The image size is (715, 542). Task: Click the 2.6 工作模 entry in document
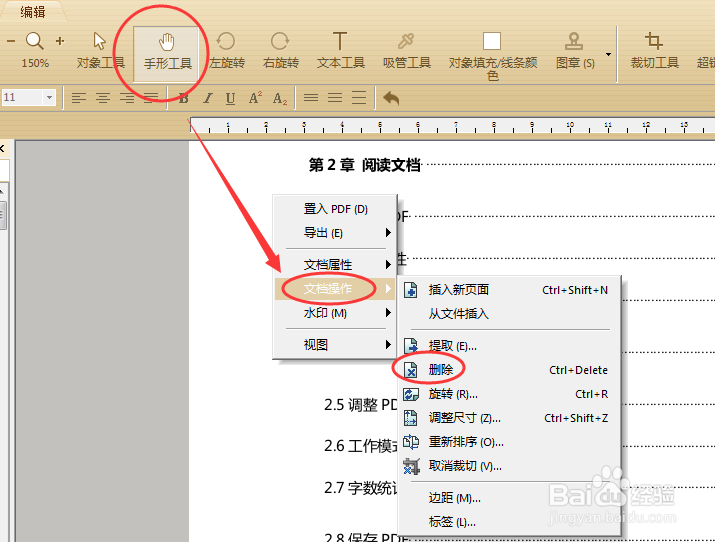pyautogui.click(x=360, y=446)
